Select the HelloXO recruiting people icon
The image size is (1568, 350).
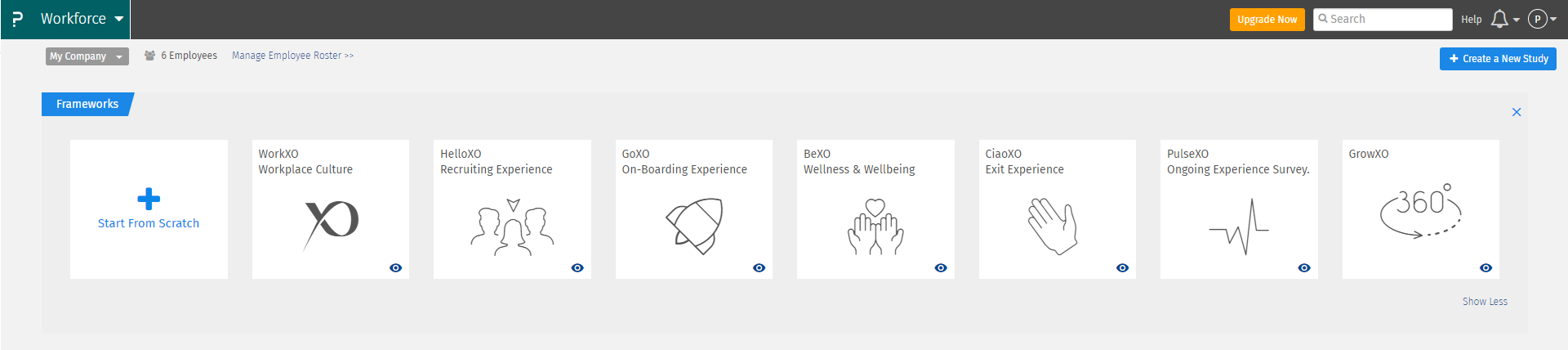pos(512,227)
